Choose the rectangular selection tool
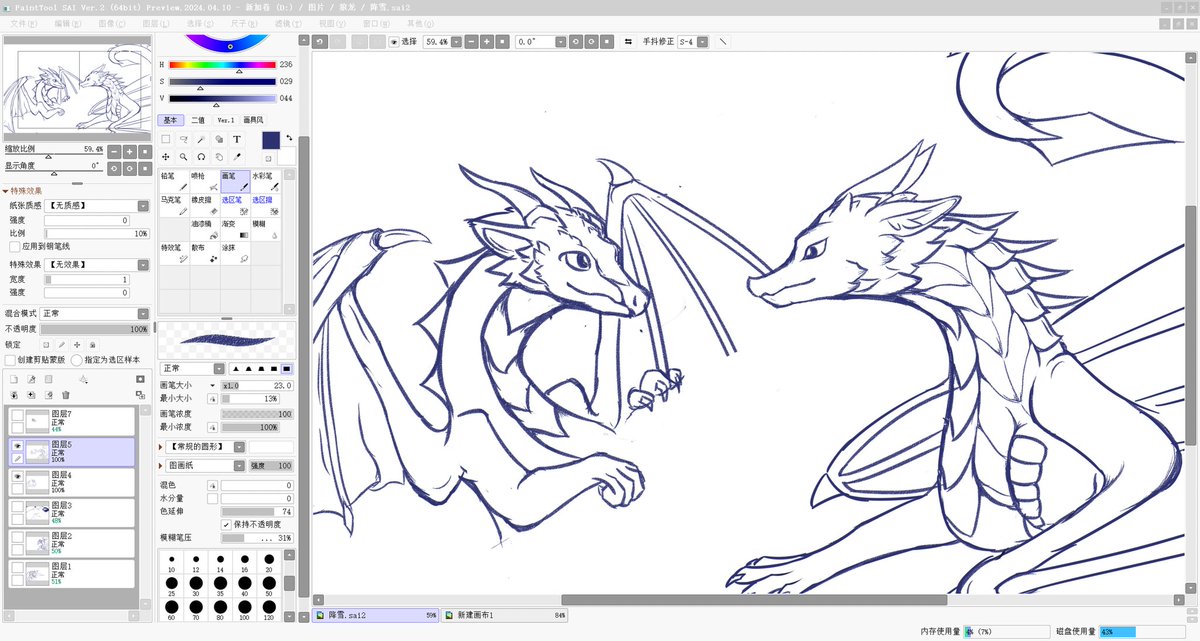The image size is (1200, 641). 166,140
